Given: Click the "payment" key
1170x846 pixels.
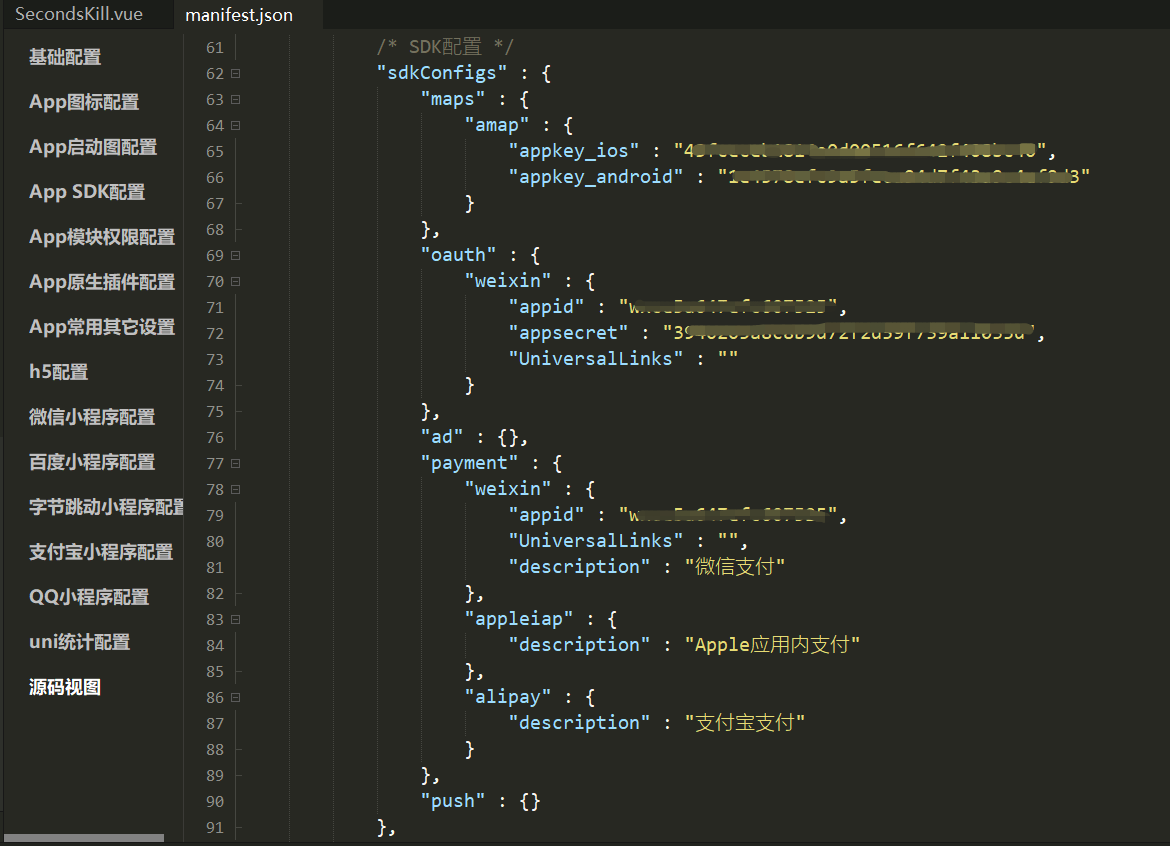Looking at the screenshot, I should coord(469,463).
